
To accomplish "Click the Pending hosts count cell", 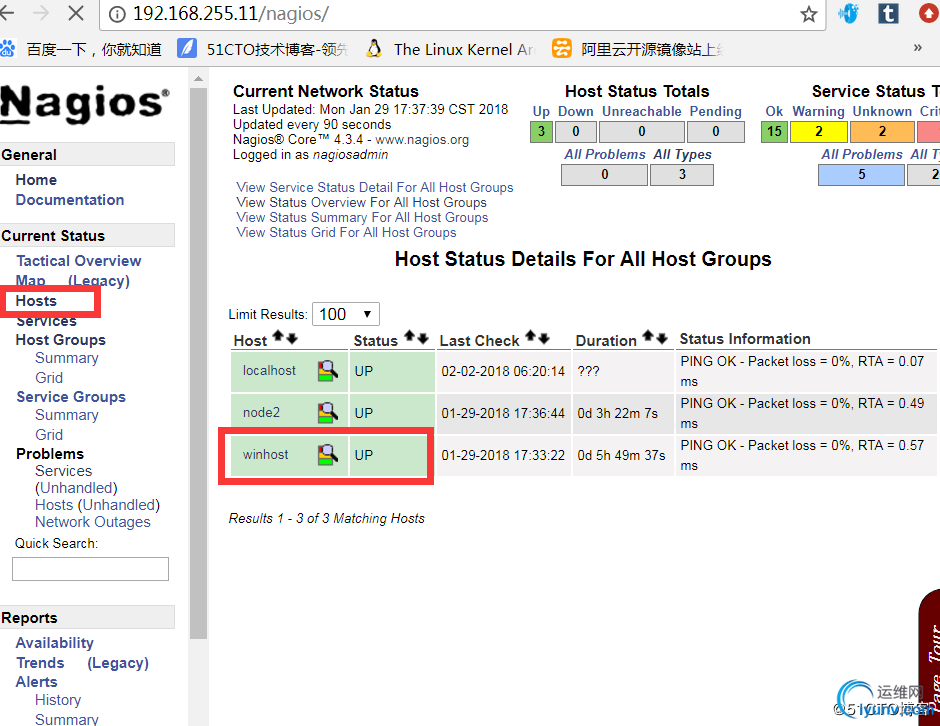I will click(x=716, y=132).
